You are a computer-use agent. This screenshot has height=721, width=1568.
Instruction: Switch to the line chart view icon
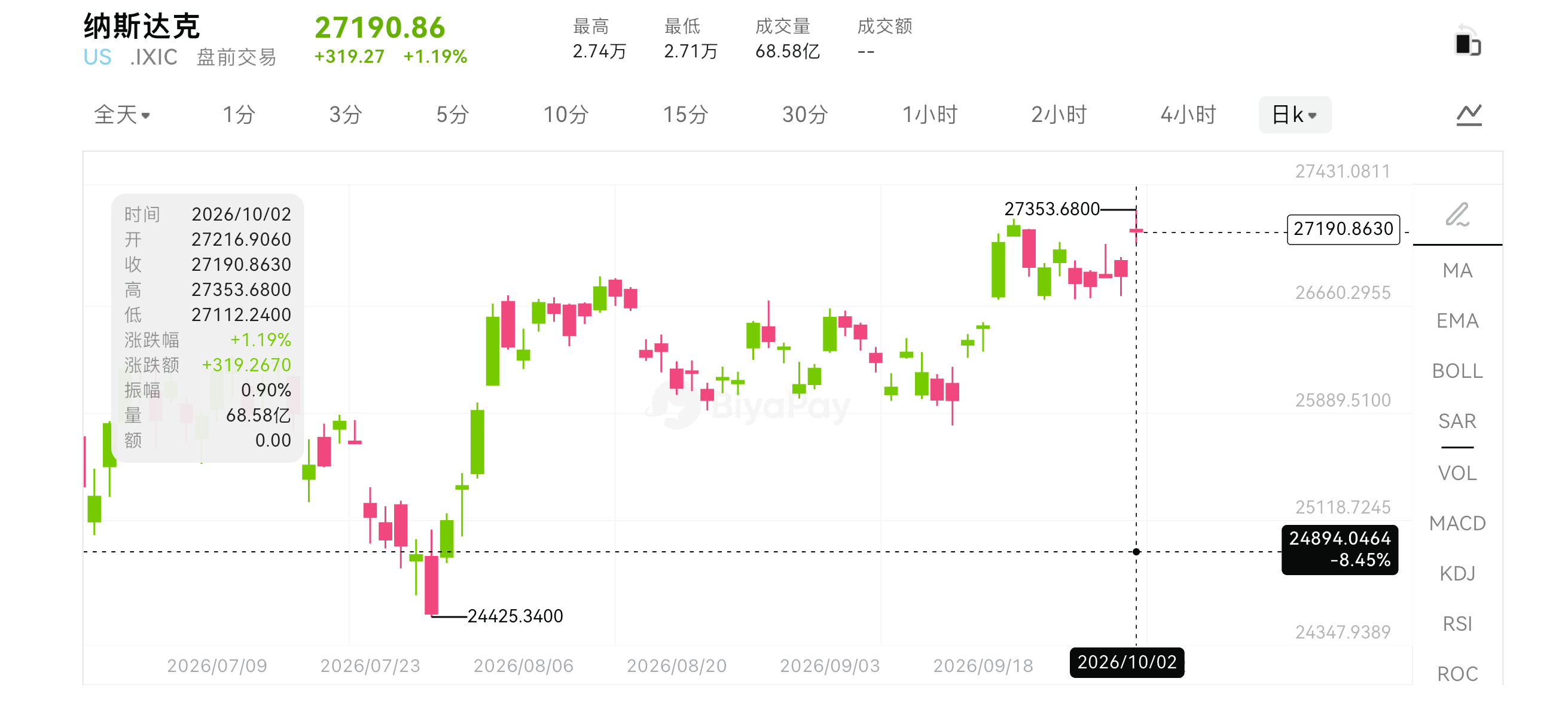[1469, 114]
